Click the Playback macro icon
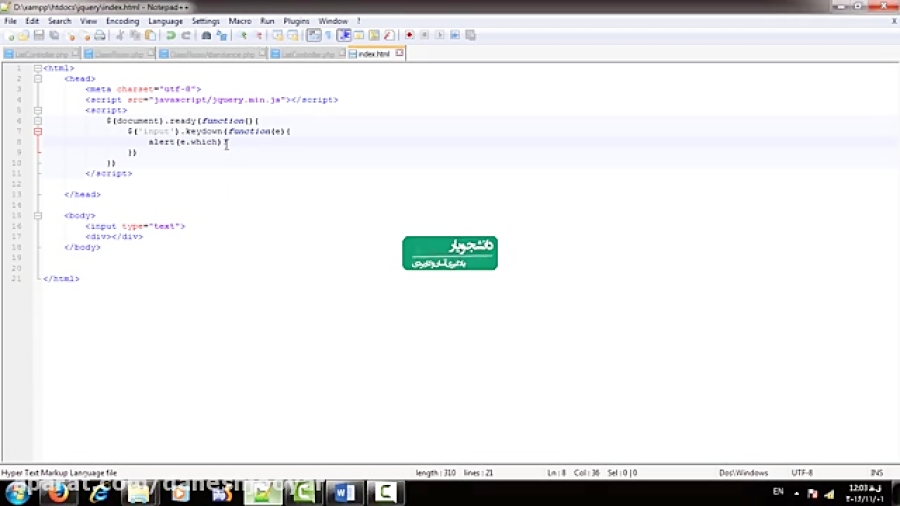The height and width of the screenshot is (506, 900). (439, 36)
